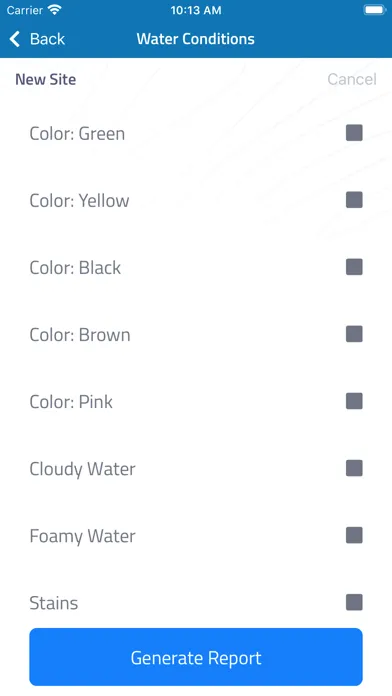
Task: Tap the back chevron arrow icon
Action: tap(15, 39)
